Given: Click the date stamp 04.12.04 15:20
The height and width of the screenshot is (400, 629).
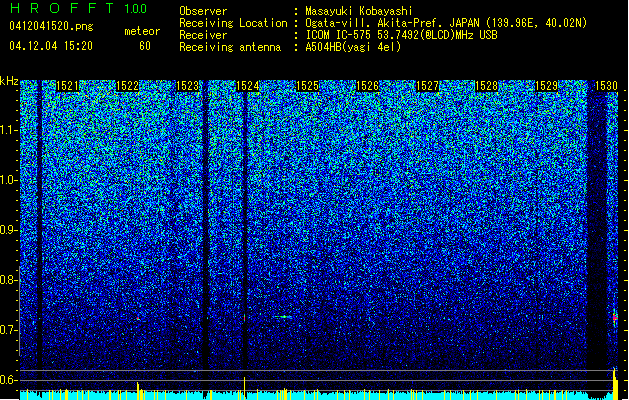Looking at the screenshot, I should pos(51,46).
